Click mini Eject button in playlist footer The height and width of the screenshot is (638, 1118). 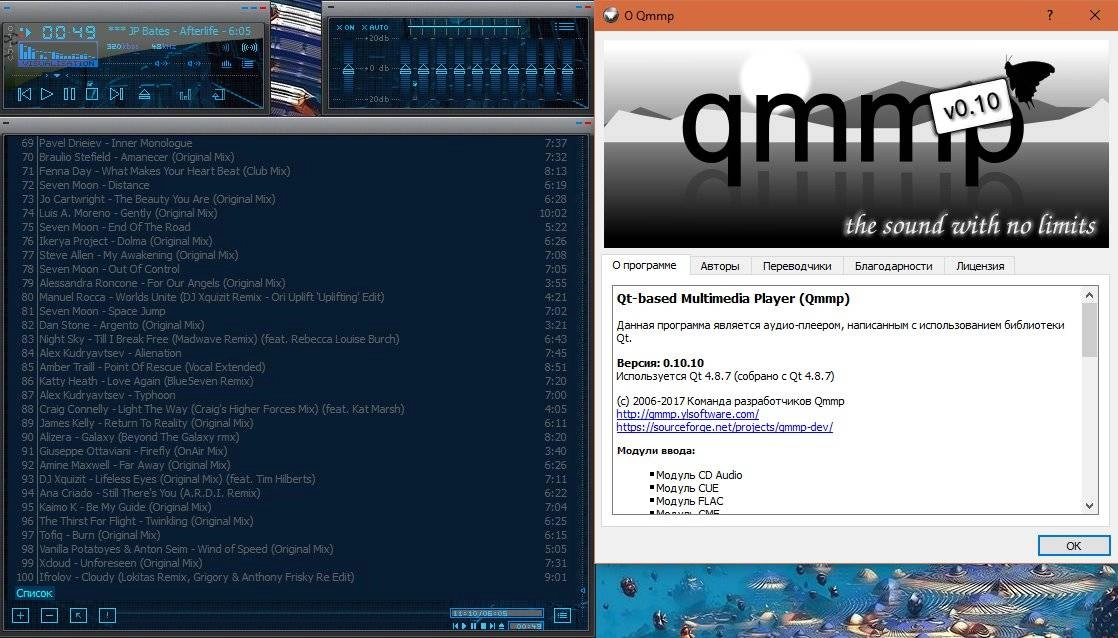pyautogui.click(x=501, y=626)
